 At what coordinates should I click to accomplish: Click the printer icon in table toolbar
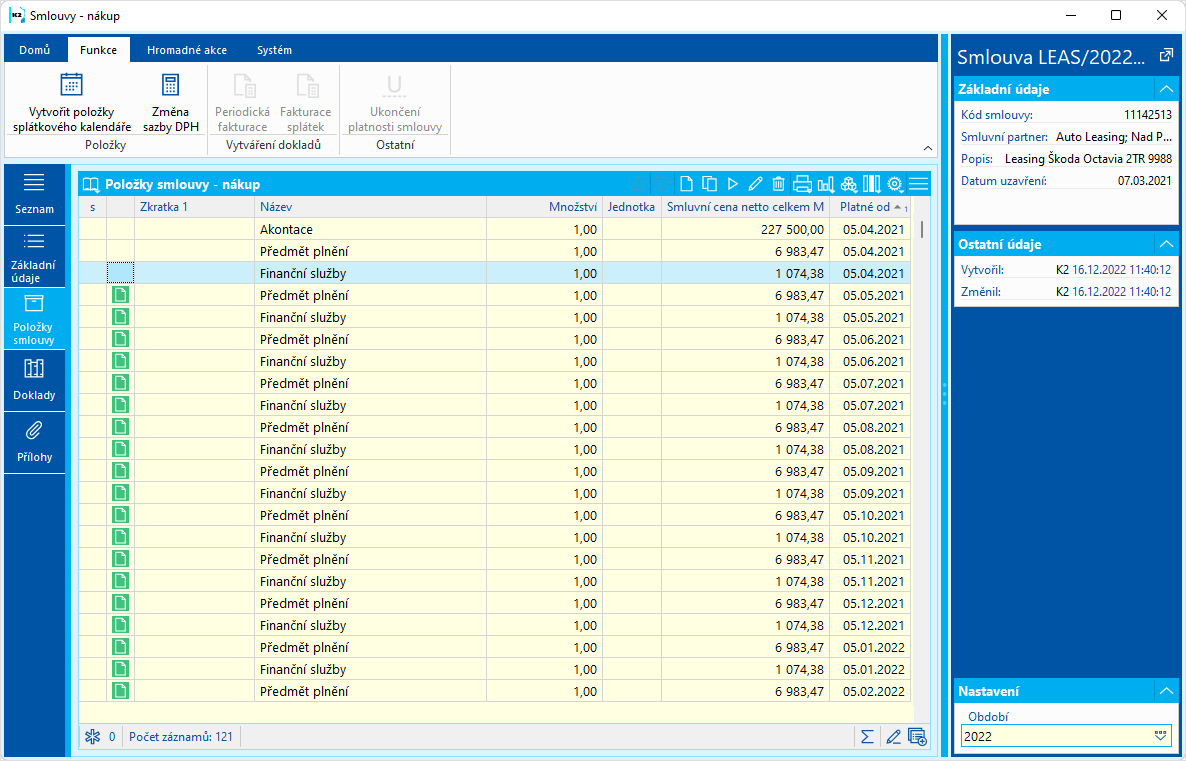tap(802, 184)
